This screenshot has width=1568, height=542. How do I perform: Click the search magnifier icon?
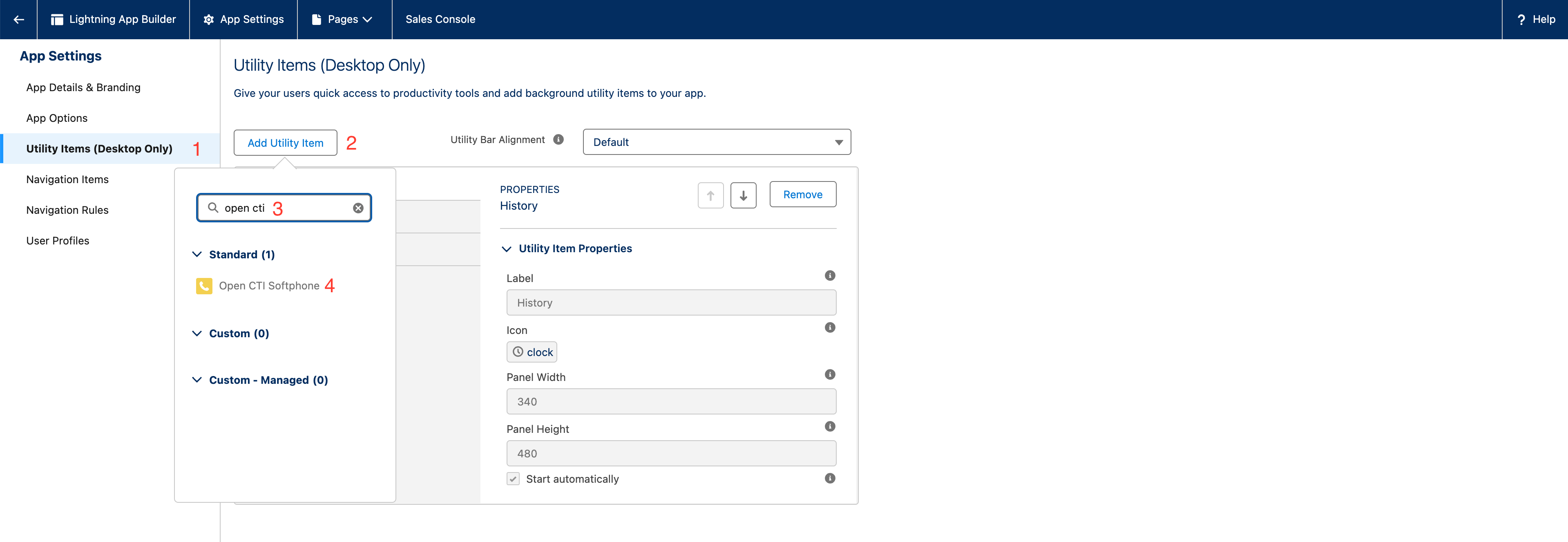click(x=213, y=208)
